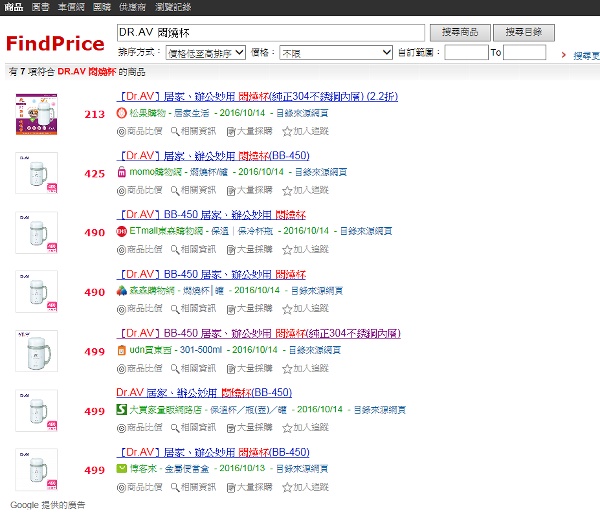Click the 301-500ml category in udn row
Image resolution: width=600 pixels, height=513 pixels.
(x=201, y=350)
